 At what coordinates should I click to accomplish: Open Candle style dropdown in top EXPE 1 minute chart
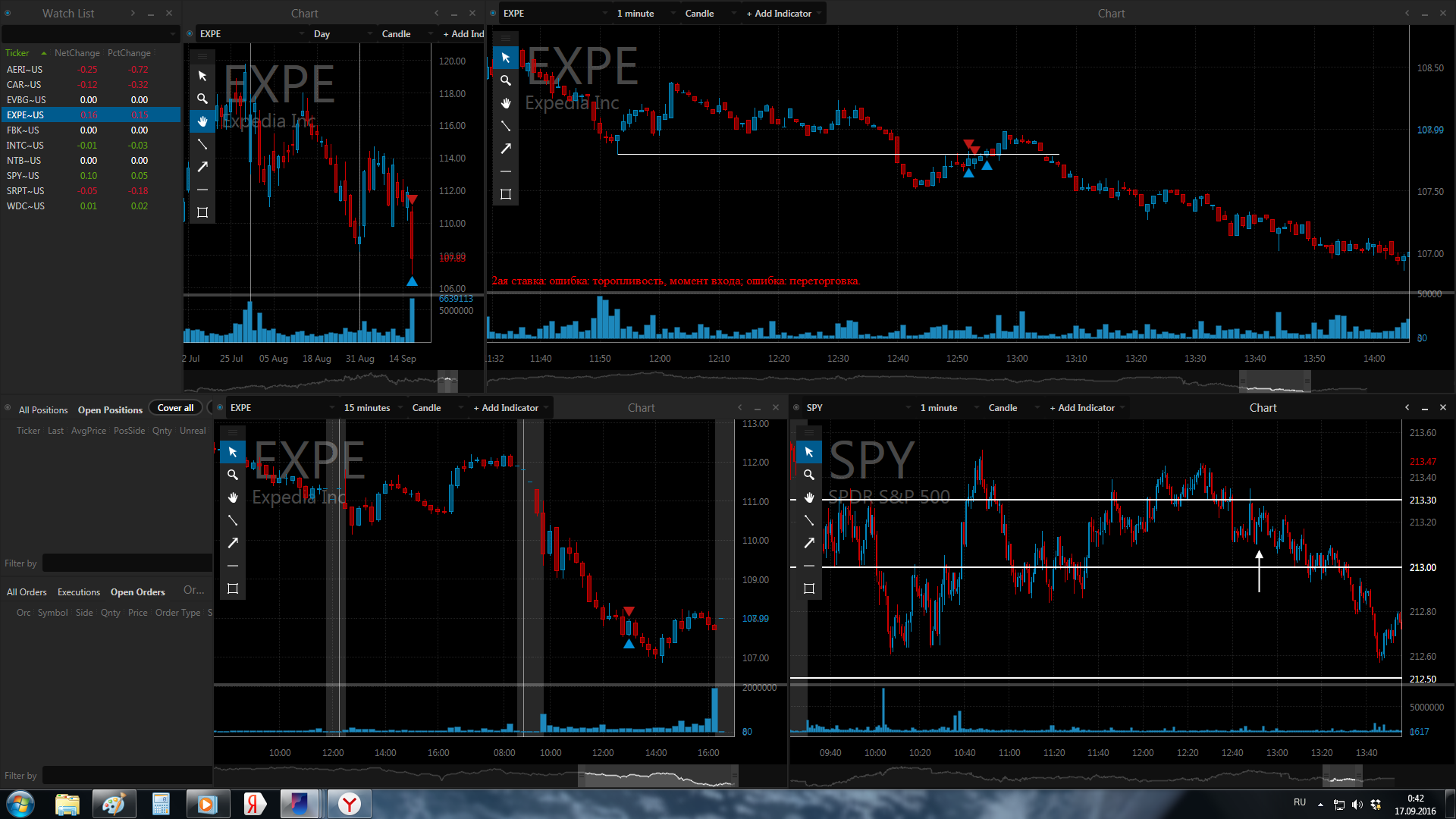point(711,13)
